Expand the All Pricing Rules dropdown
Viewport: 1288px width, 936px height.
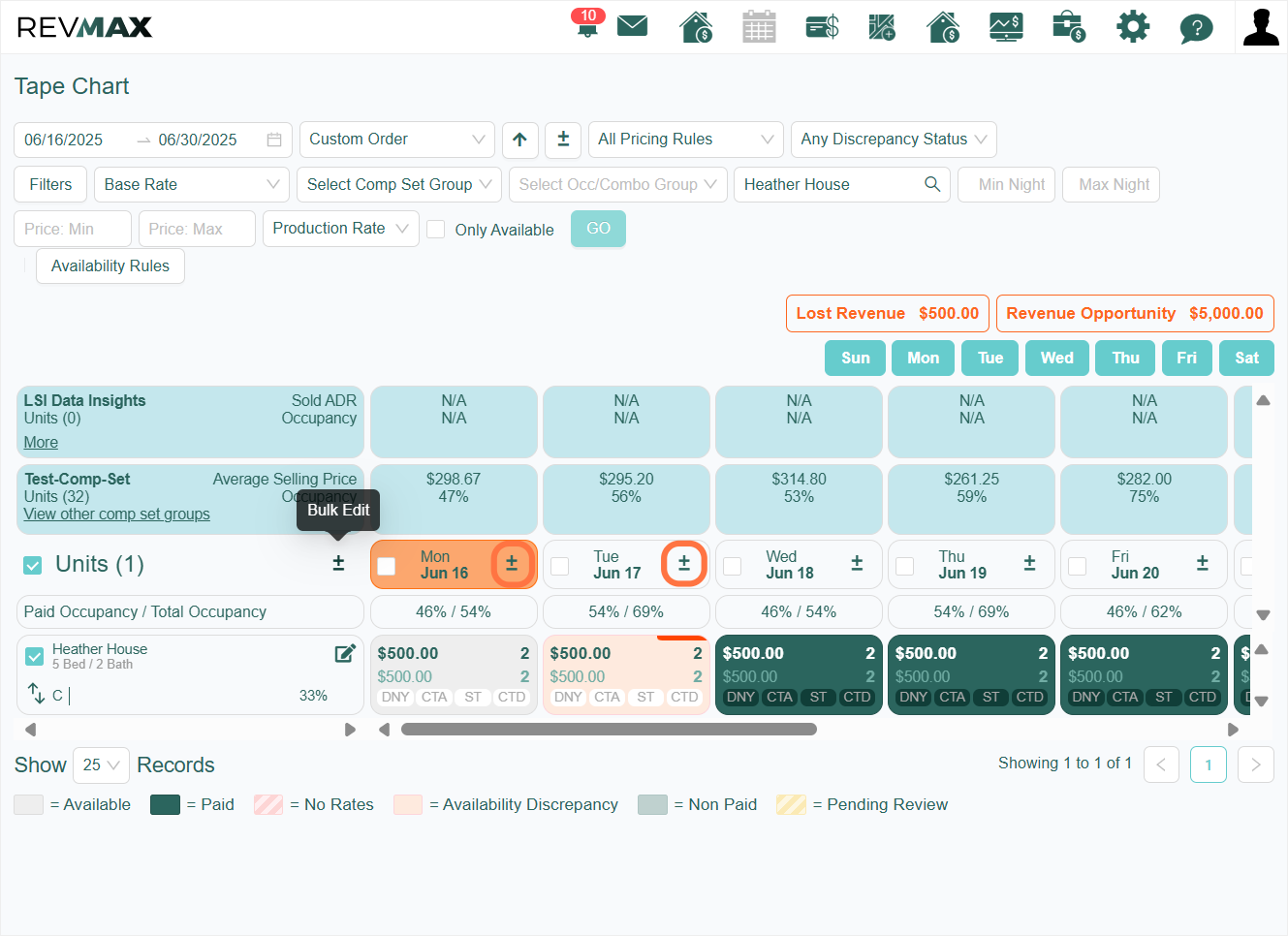(x=686, y=140)
